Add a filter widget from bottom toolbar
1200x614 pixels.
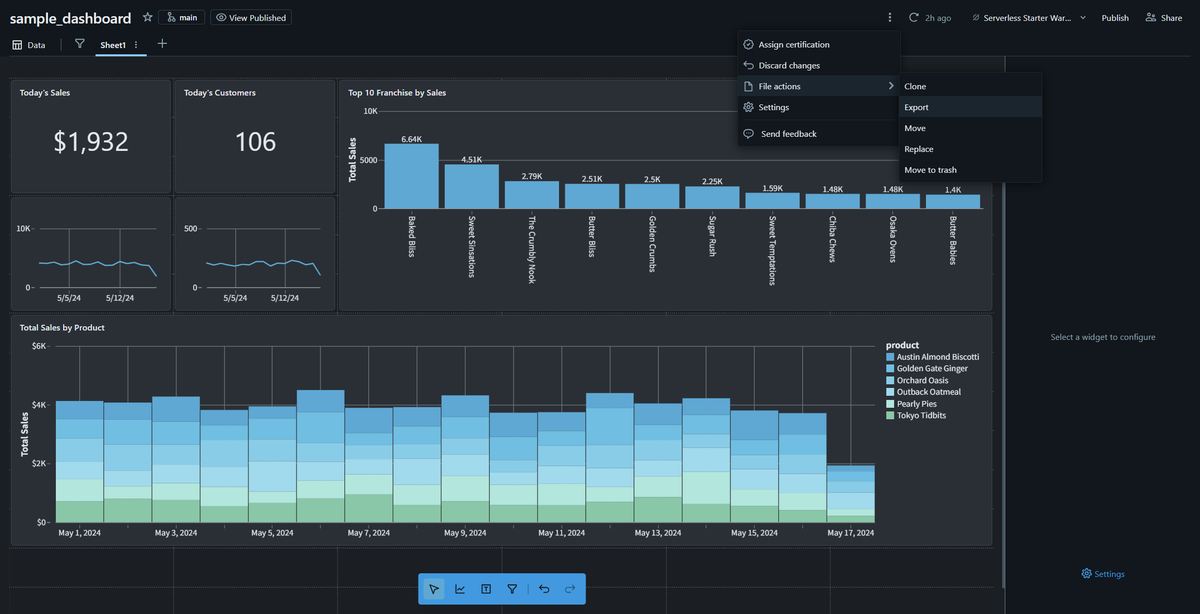512,589
